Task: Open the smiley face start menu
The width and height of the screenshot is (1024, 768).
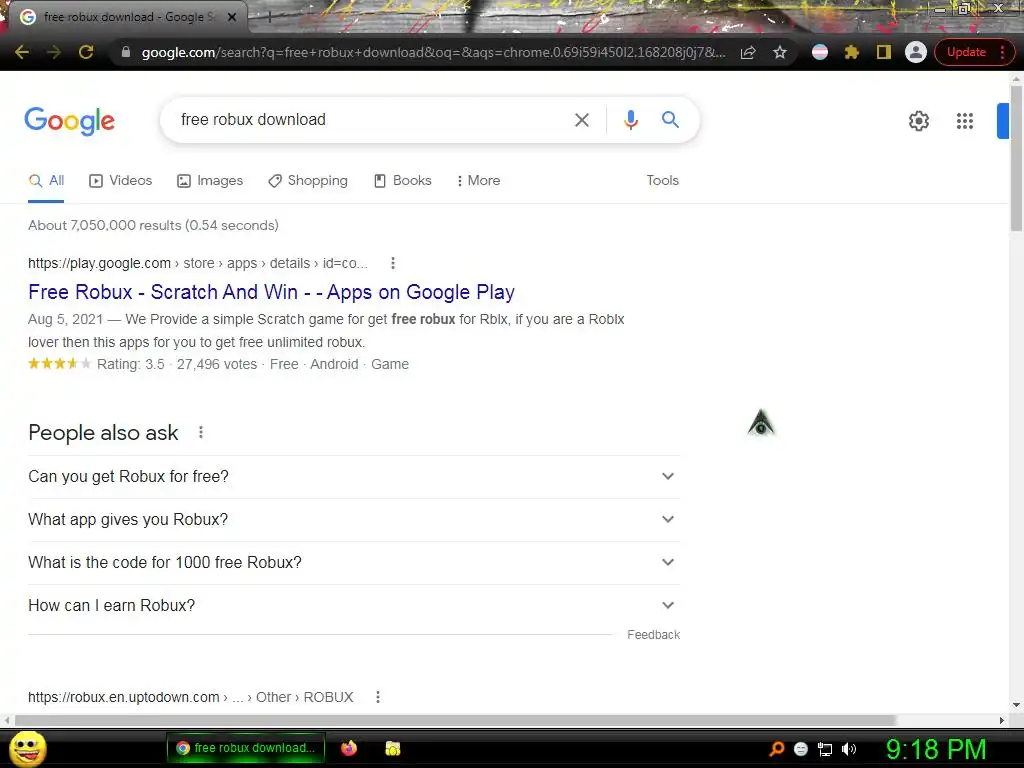Action: tap(28, 748)
